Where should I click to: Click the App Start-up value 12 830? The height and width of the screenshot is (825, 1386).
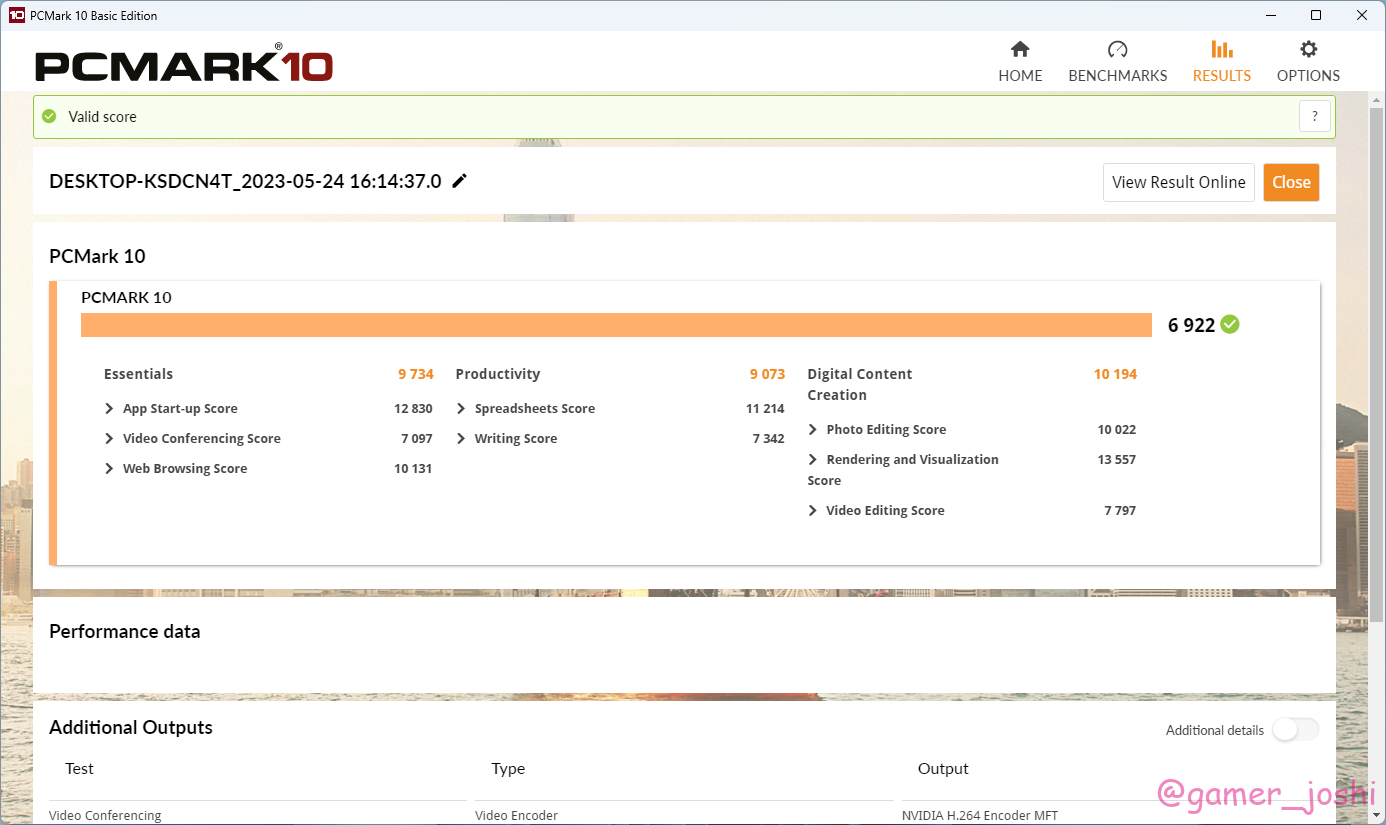[413, 408]
